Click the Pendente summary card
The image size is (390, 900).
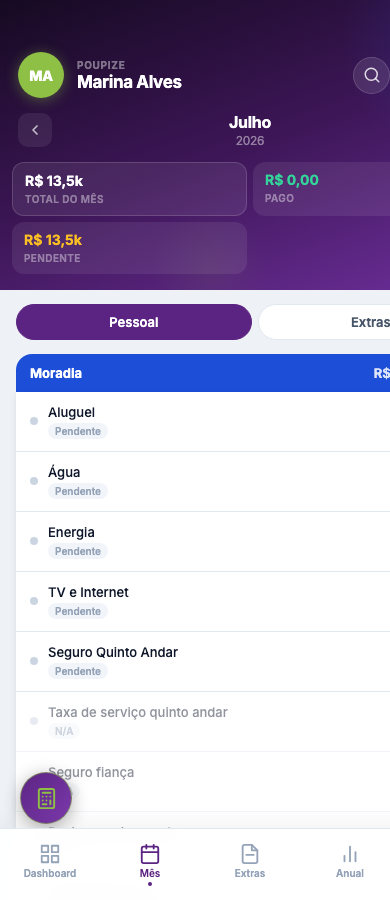[129, 248]
